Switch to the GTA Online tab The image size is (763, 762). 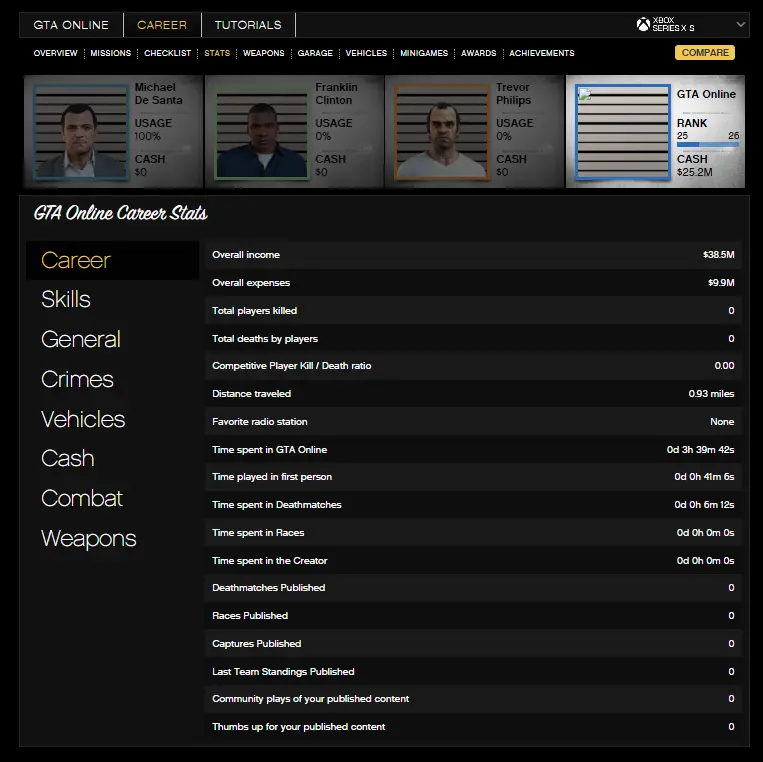coord(71,25)
